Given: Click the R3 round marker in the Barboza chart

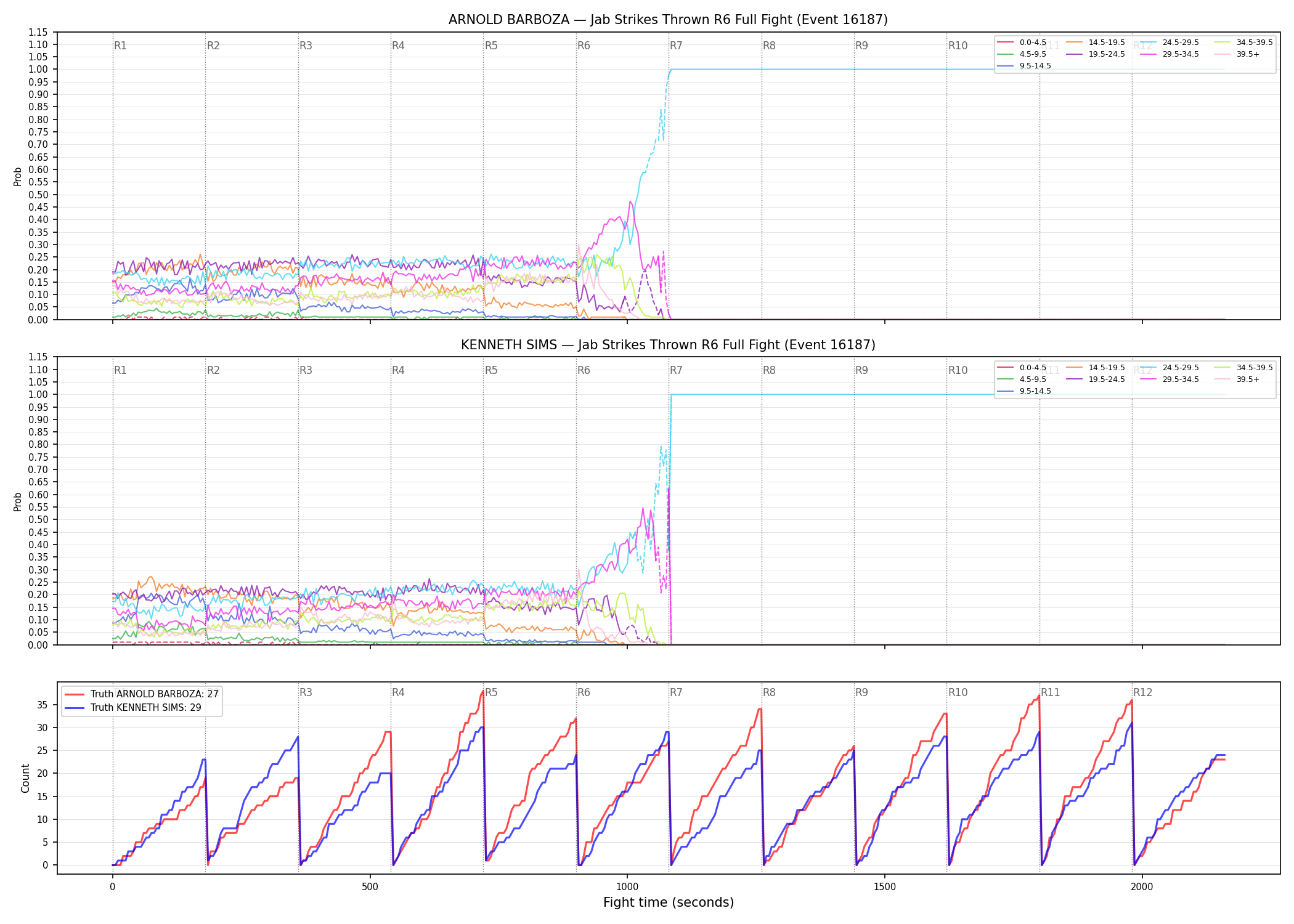Looking at the screenshot, I should (x=306, y=46).
